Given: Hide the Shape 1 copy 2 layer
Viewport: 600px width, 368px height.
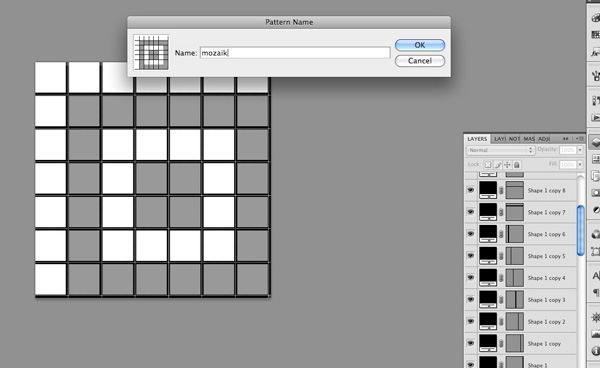Looking at the screenshot, I should point(471,321).
